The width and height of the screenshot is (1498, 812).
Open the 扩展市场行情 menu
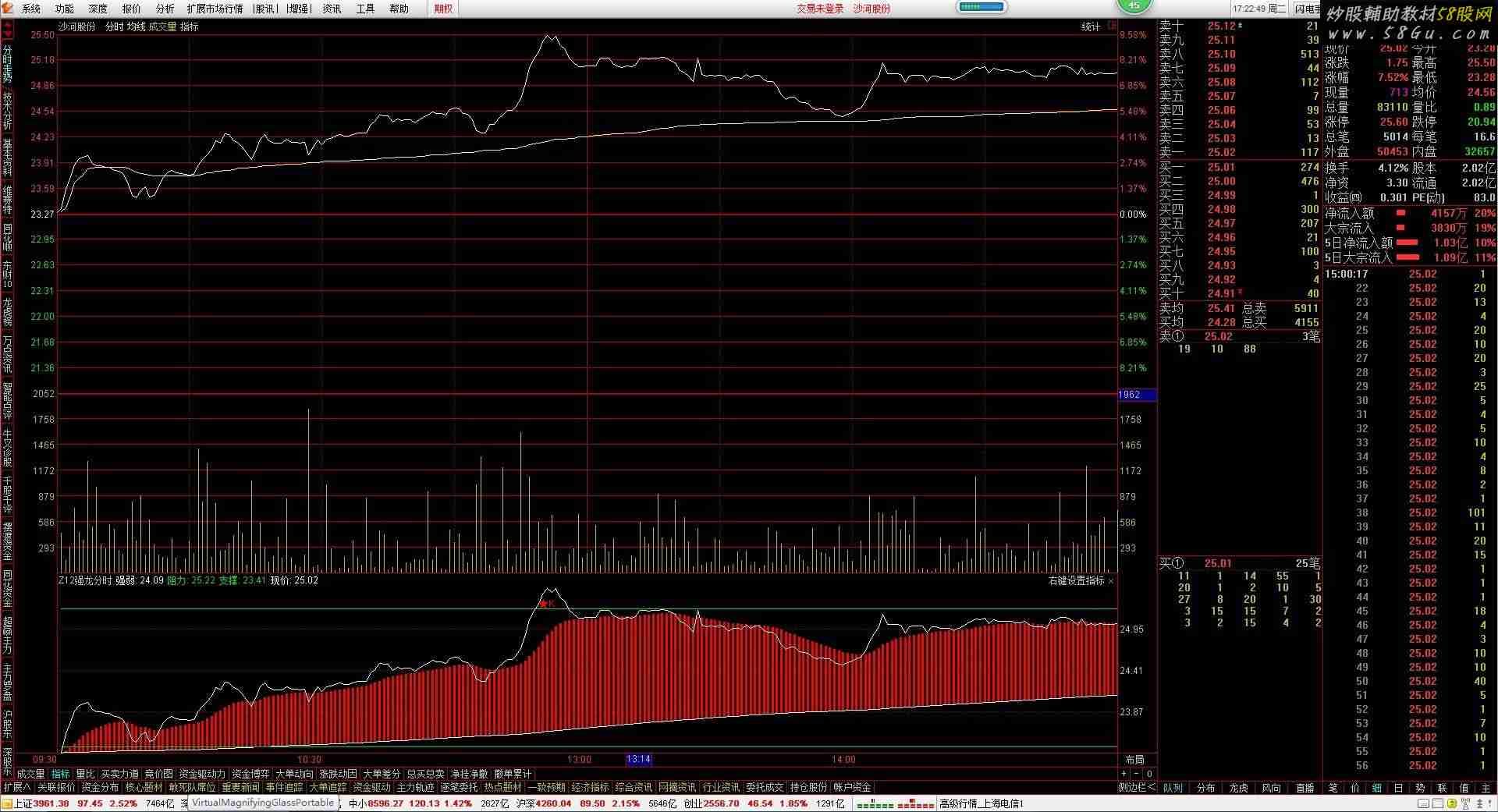[215, 9]
